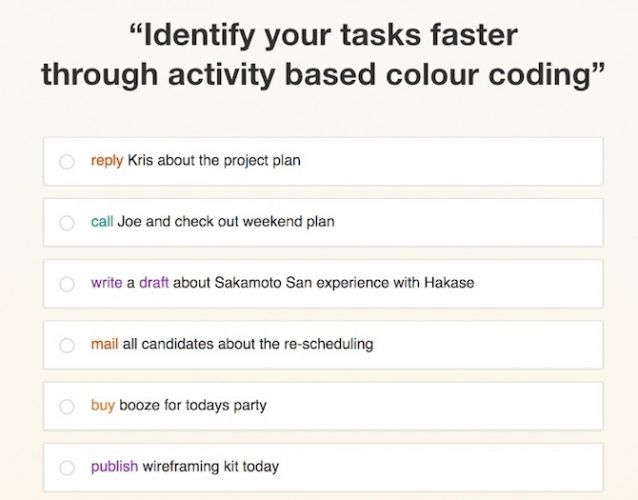Click the orange "buy" keyword
The width and height of the screenshot is (638, 500).
point(103,405)
